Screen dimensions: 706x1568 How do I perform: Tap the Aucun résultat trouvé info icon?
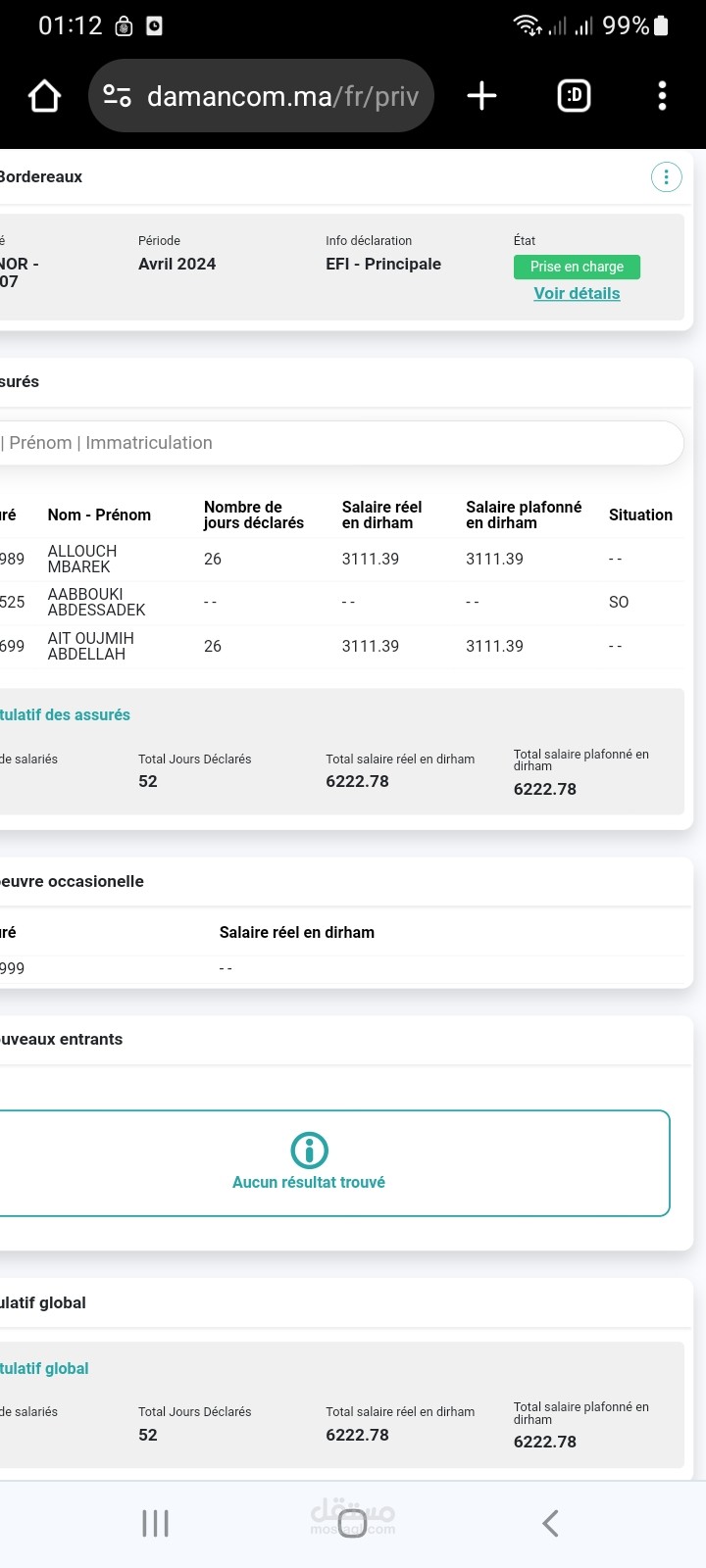tap(310, 1150)
